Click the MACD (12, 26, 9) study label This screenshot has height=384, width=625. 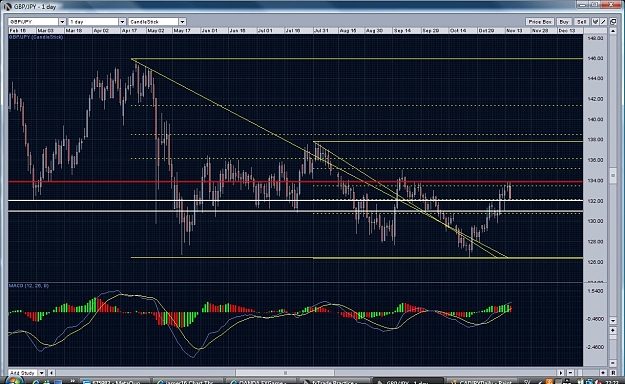coord(29,286)
